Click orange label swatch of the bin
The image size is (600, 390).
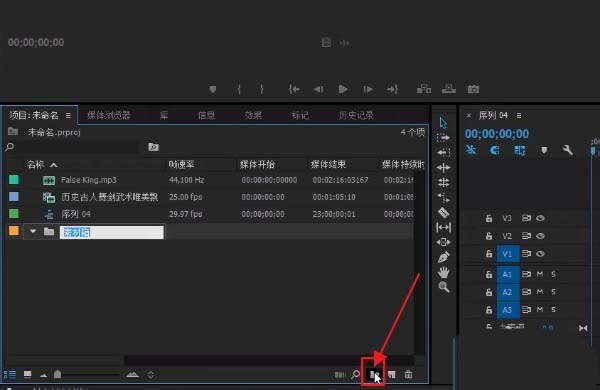click(x=14, y=231)
